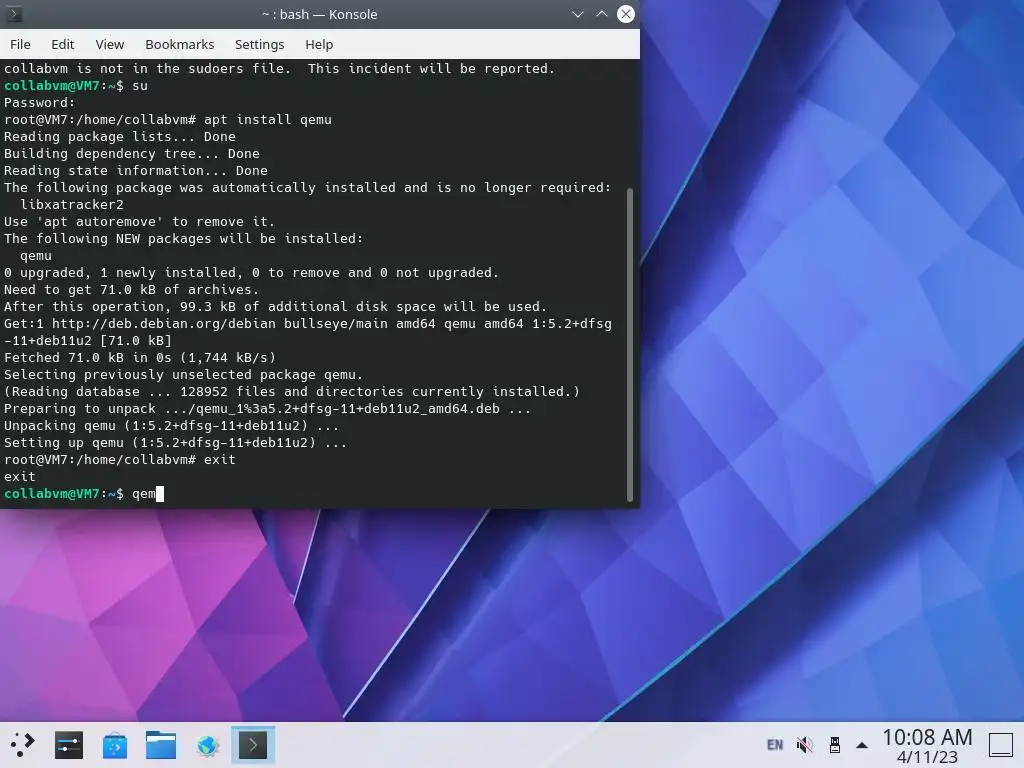Open the Bookmarks menu
The width and height of the screenshot is (1024, 768).
[180, 44]
